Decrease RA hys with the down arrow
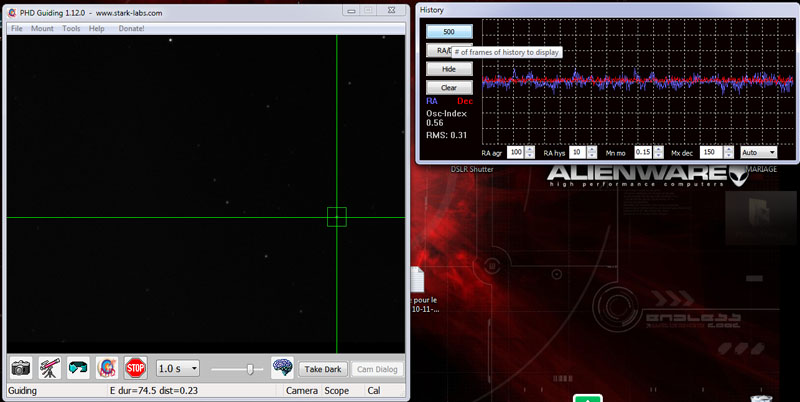Image resolution: width=800 pixels, height=402 pixels. pyautogui.click(x=592, y=155)
